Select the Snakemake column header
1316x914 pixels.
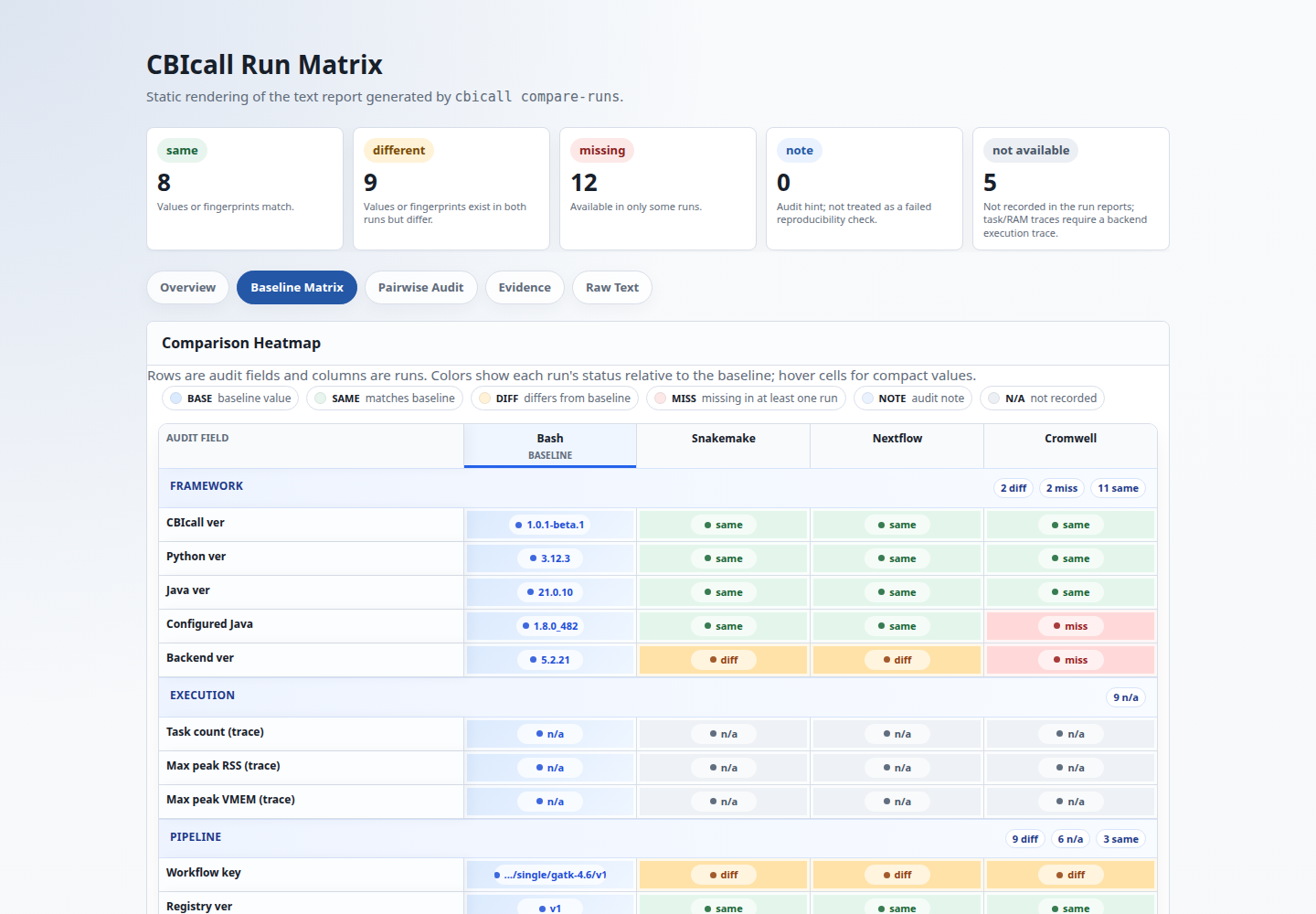[x=723, y=446]
